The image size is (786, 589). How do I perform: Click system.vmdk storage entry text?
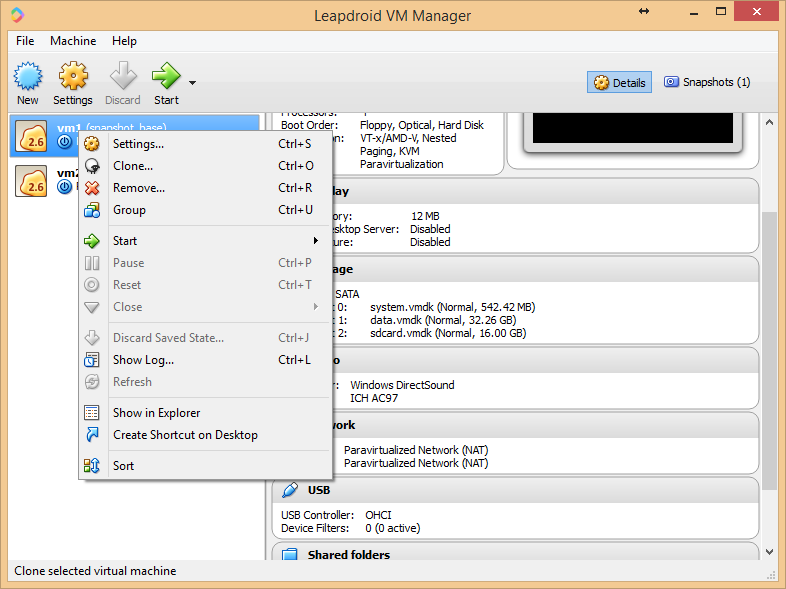coord(452,307)
